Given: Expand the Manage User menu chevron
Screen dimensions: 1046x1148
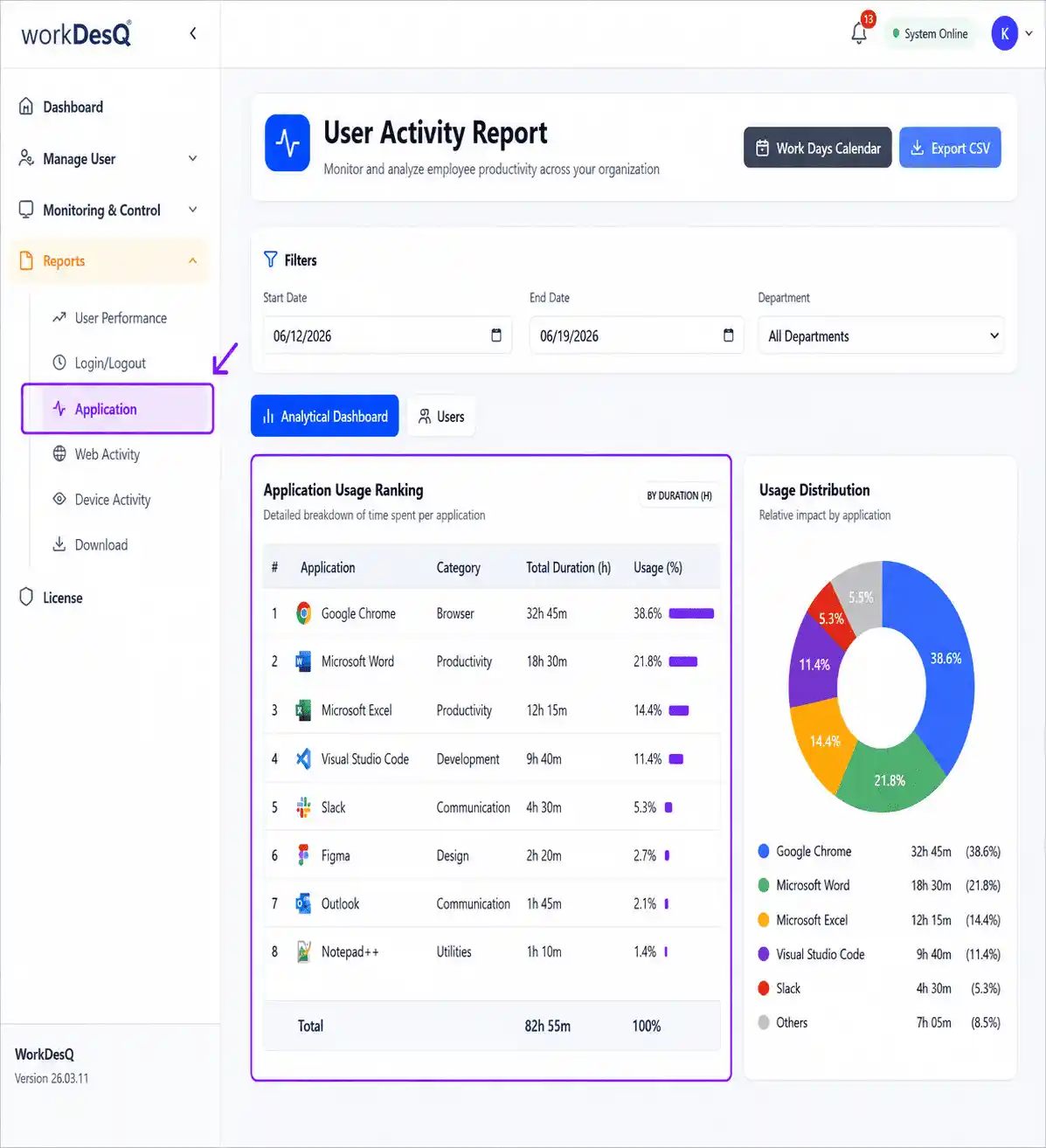Looking at the screenshot, I should pos(193,158).
